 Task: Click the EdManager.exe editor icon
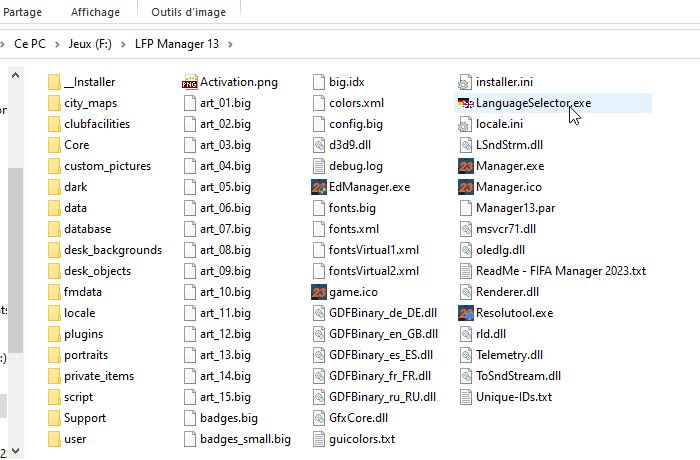[x=319, y=187]
